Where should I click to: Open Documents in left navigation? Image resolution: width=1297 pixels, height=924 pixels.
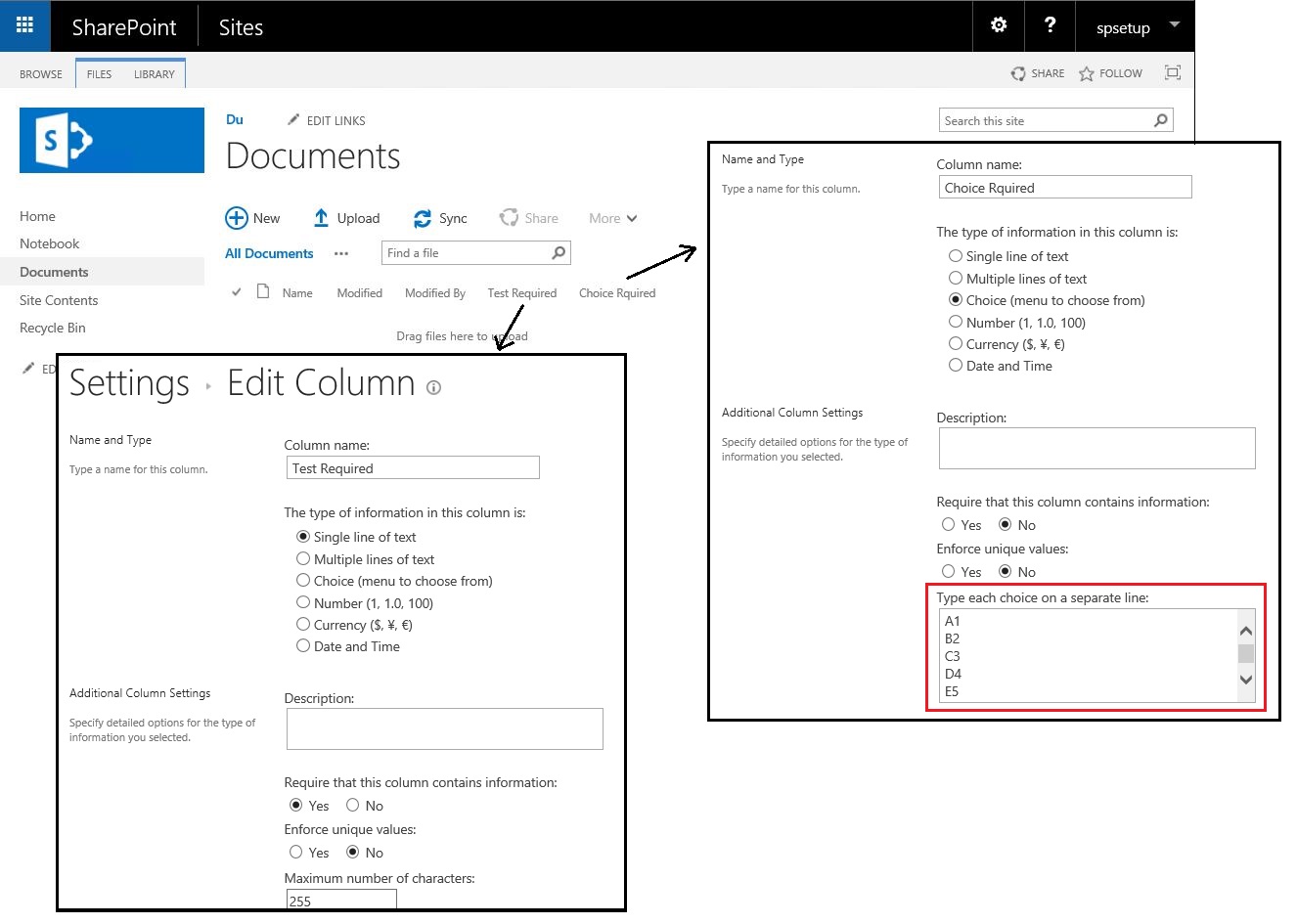[x=54, y=272]
